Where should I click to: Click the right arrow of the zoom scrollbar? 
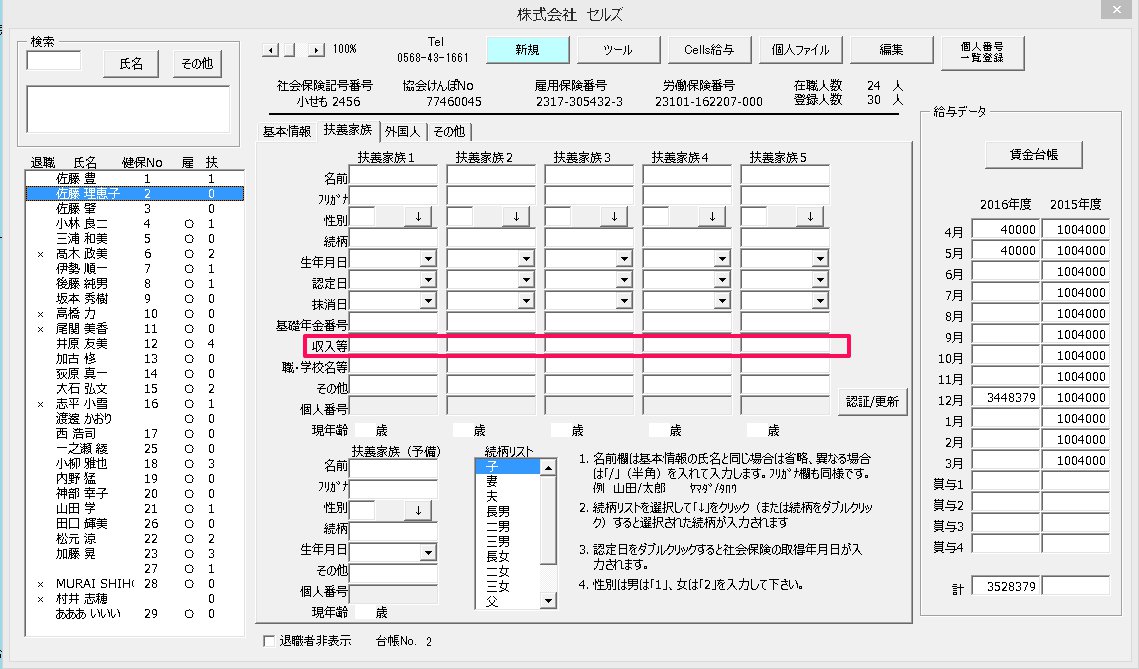click(x=316, y=49)
